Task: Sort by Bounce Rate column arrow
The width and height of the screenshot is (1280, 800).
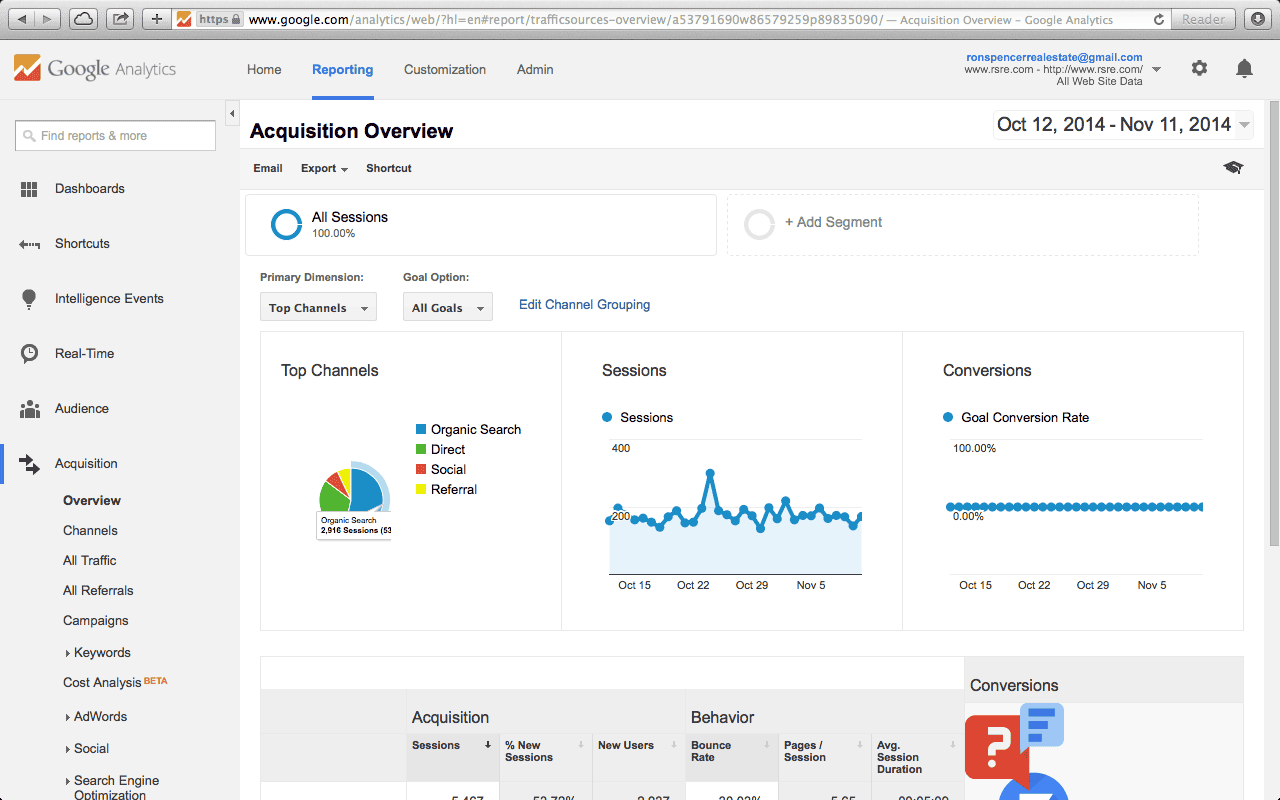Action: coord(767,745)
